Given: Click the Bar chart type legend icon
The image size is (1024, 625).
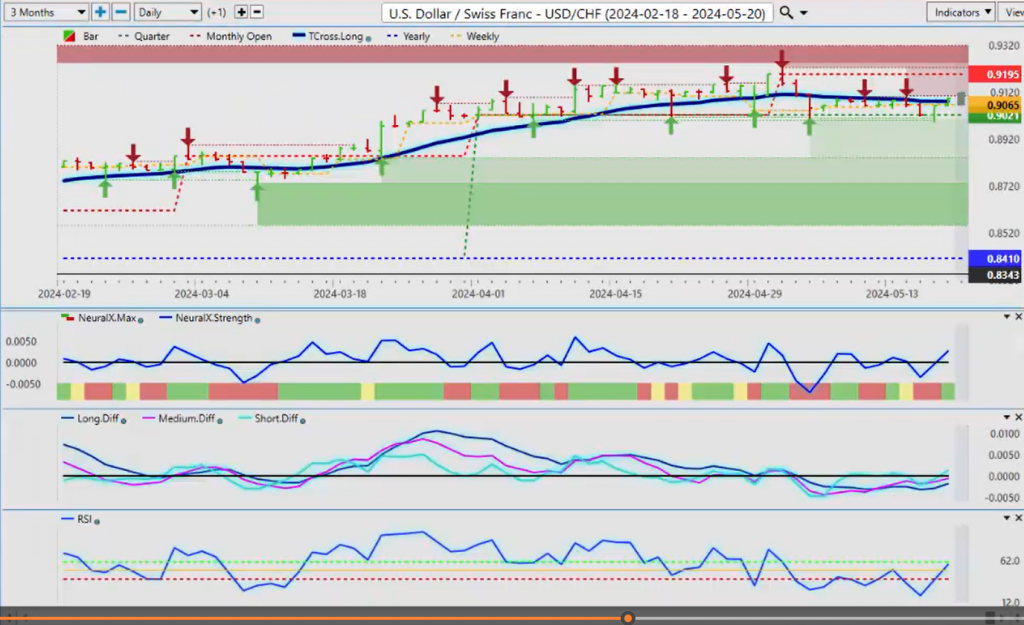Looking at the screenshot, I should point(68,37).
